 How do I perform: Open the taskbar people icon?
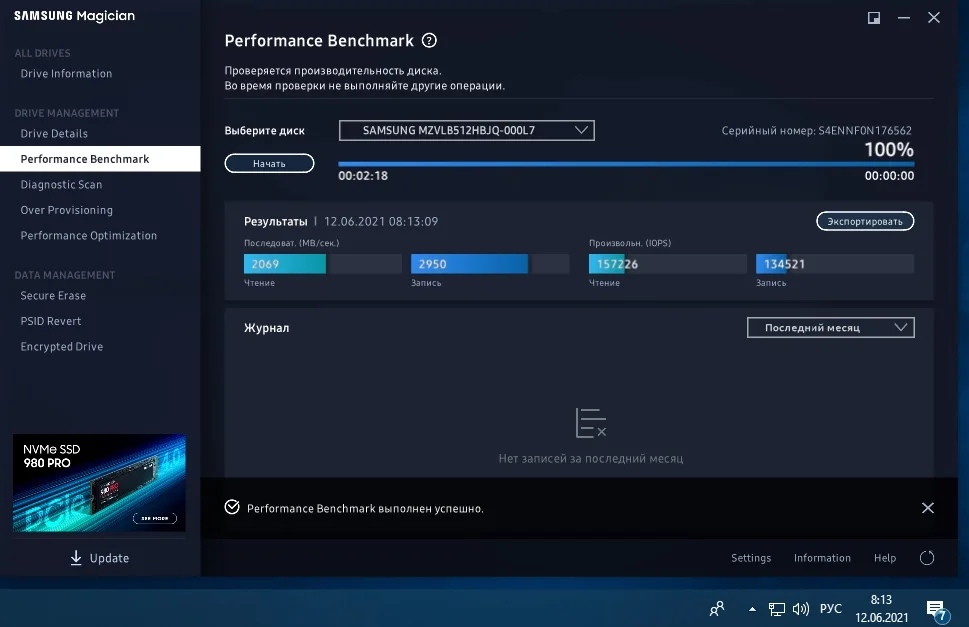[717, 609]
